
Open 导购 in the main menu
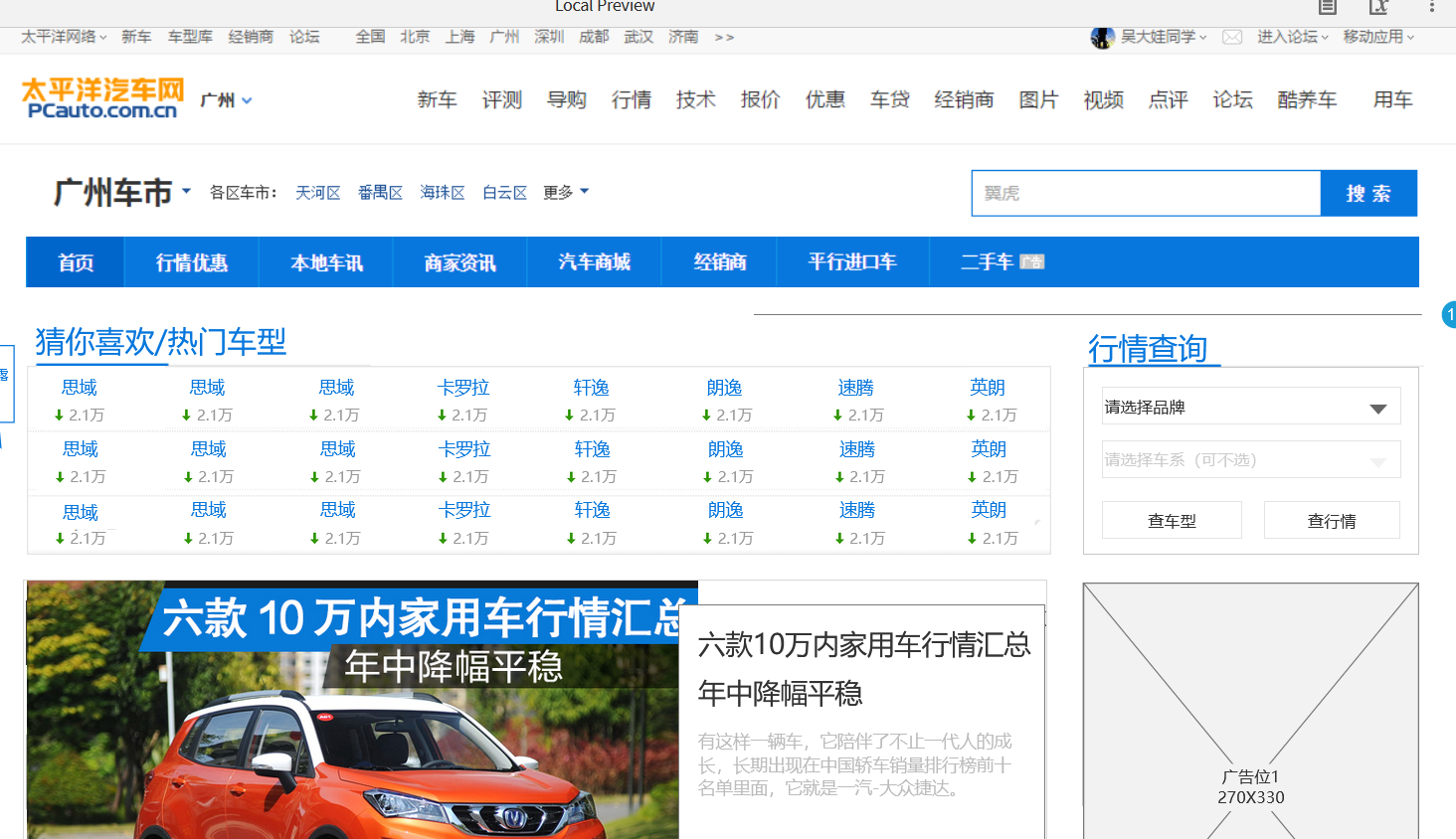[567, 99]
